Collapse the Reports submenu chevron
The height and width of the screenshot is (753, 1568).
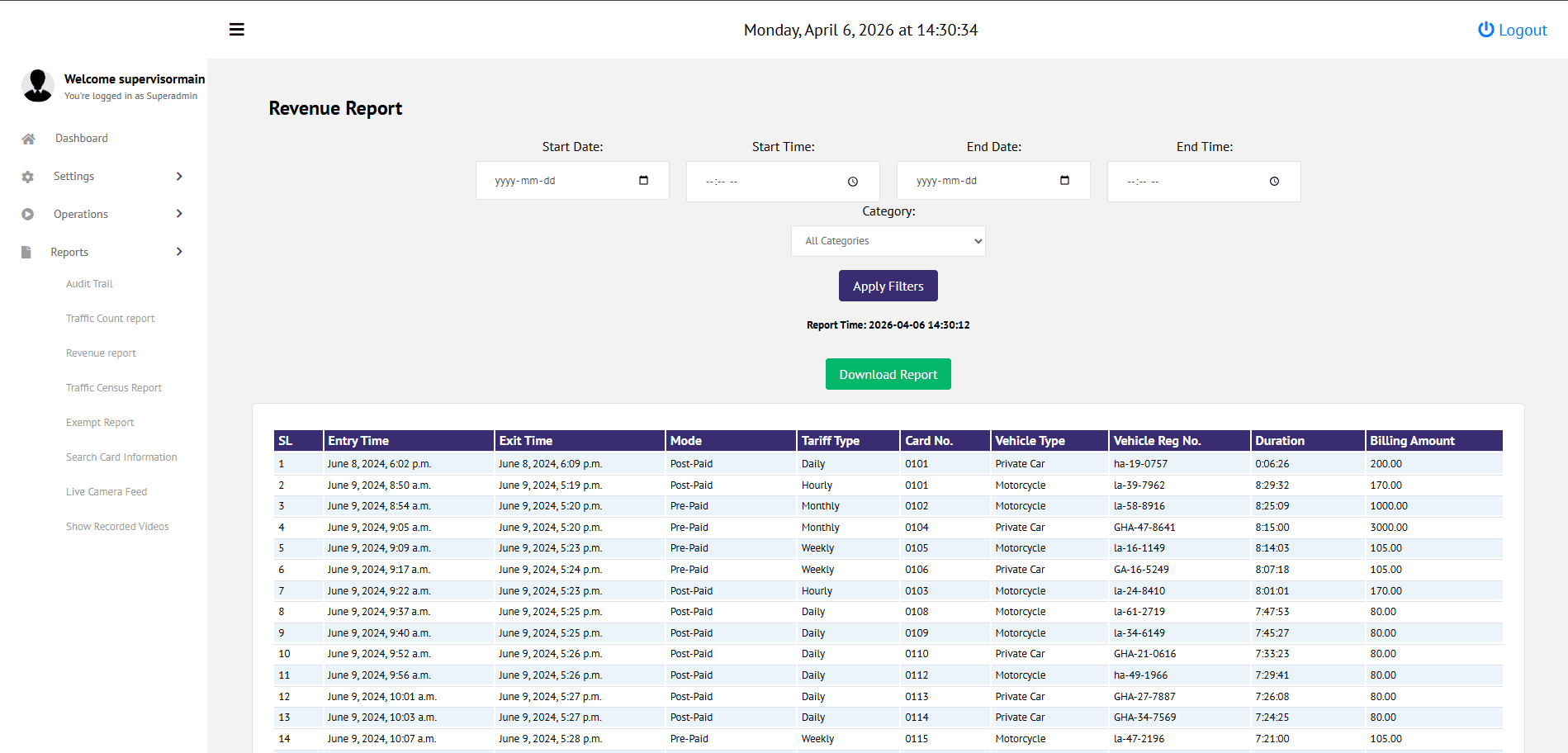179,252
